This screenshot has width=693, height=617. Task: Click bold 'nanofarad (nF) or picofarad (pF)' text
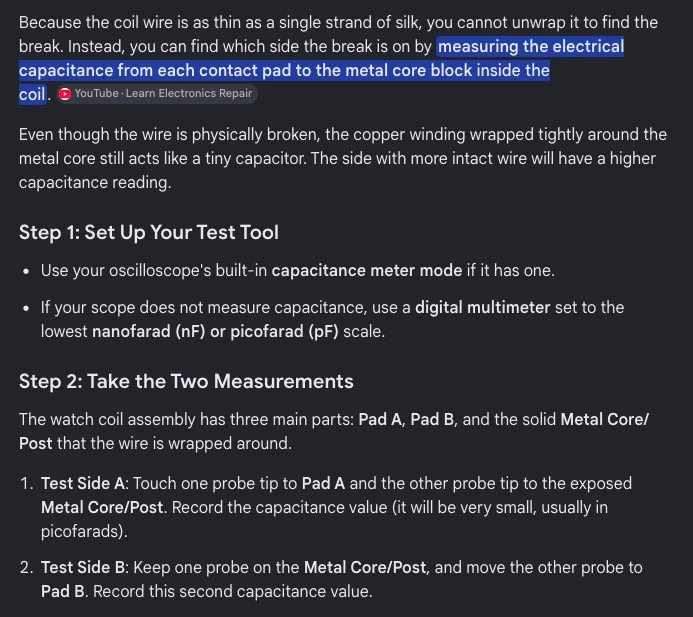tap(215, 331)
